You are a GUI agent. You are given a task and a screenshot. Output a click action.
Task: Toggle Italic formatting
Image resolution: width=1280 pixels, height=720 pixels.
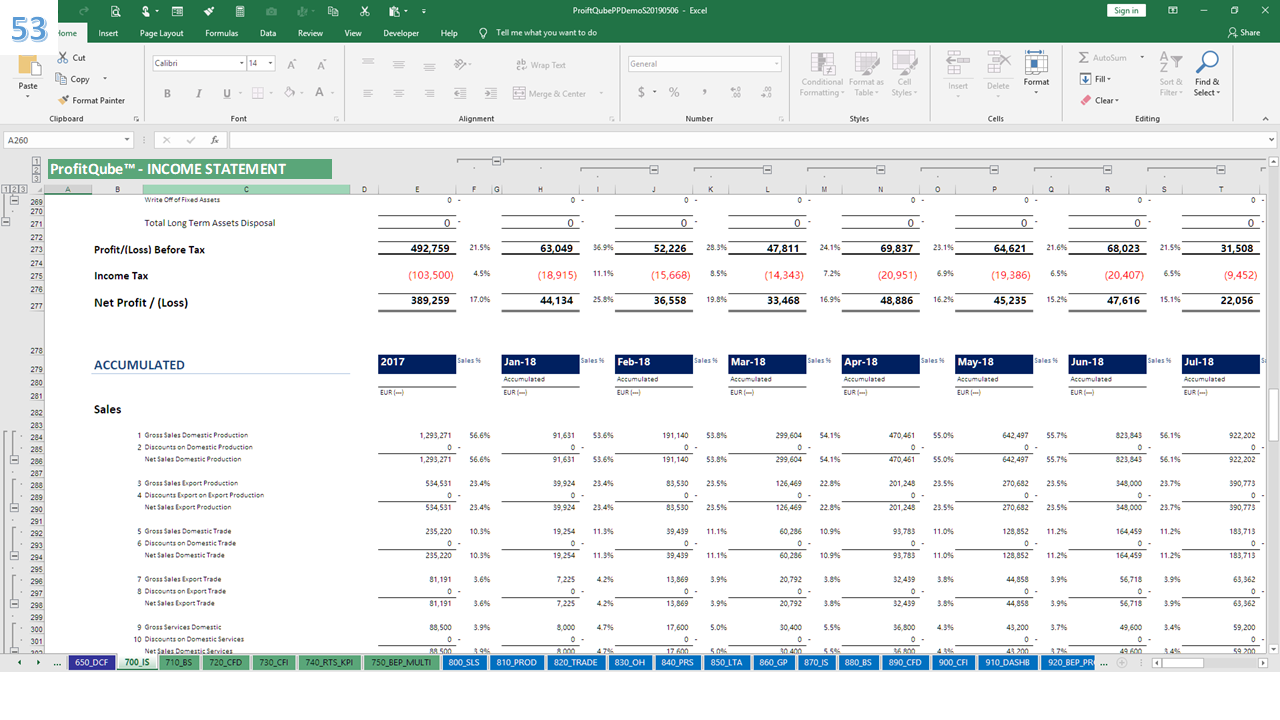point(197,94)
